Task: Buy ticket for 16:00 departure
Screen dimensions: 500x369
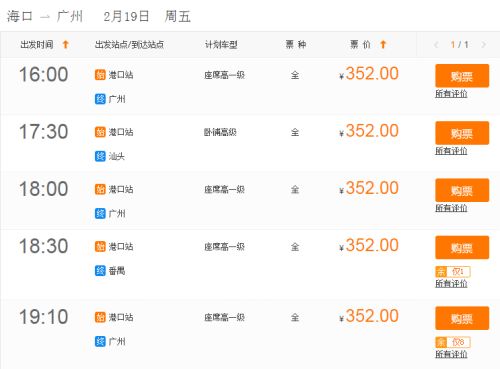Action: pyautogui.click(x=462, y=76)
